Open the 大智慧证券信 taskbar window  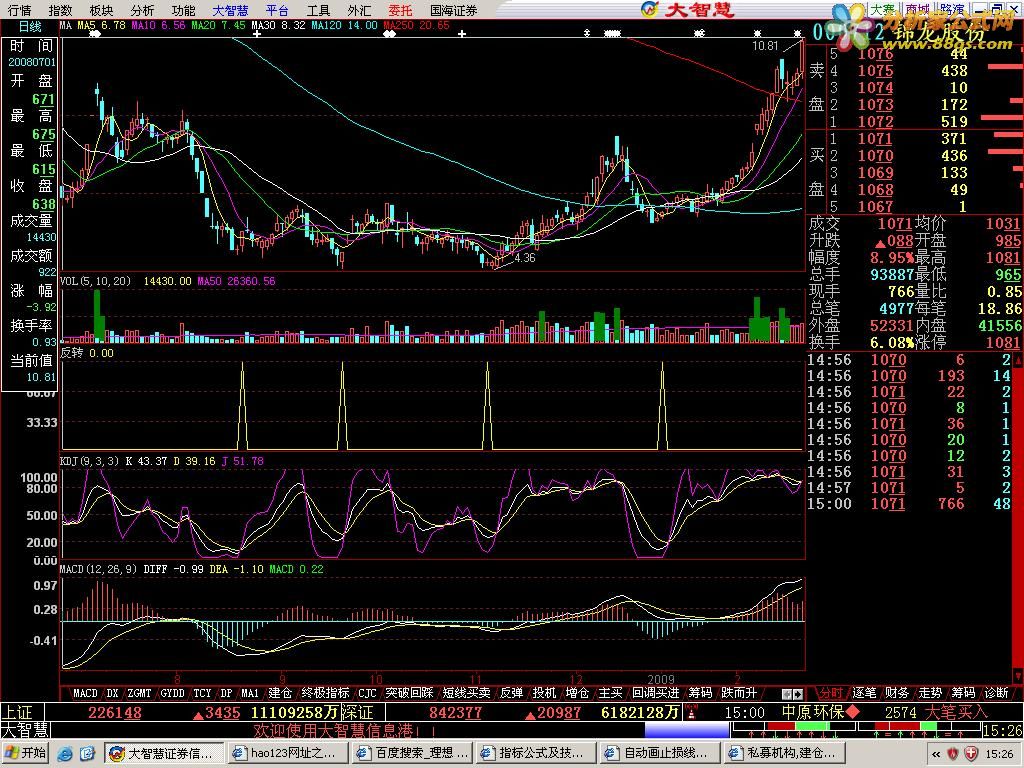(x=165, y=753)
